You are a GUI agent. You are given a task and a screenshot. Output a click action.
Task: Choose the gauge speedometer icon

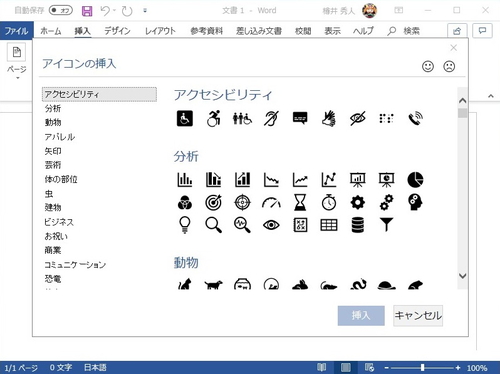271,202
